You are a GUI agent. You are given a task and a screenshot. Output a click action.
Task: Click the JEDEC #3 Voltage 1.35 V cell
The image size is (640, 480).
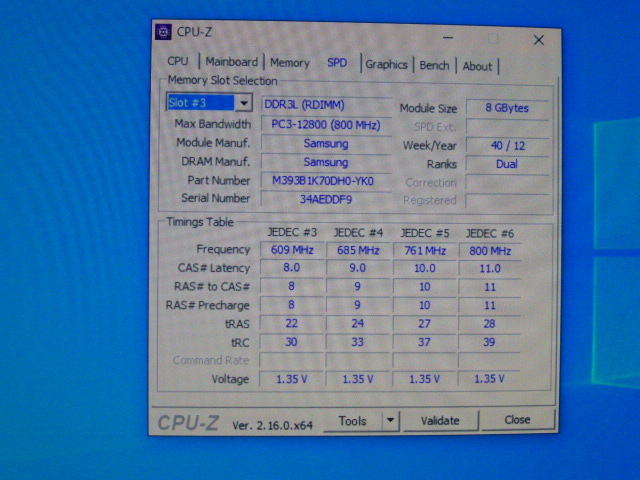291,379
